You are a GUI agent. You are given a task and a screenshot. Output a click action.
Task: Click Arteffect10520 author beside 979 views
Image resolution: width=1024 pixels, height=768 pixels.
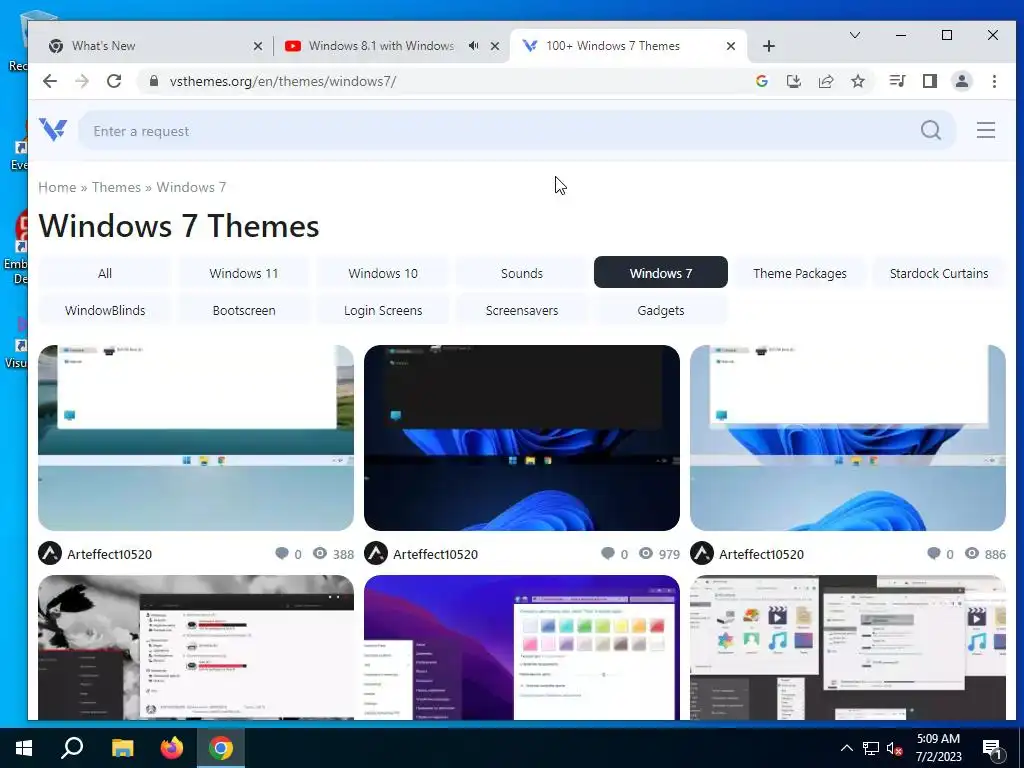435,554
